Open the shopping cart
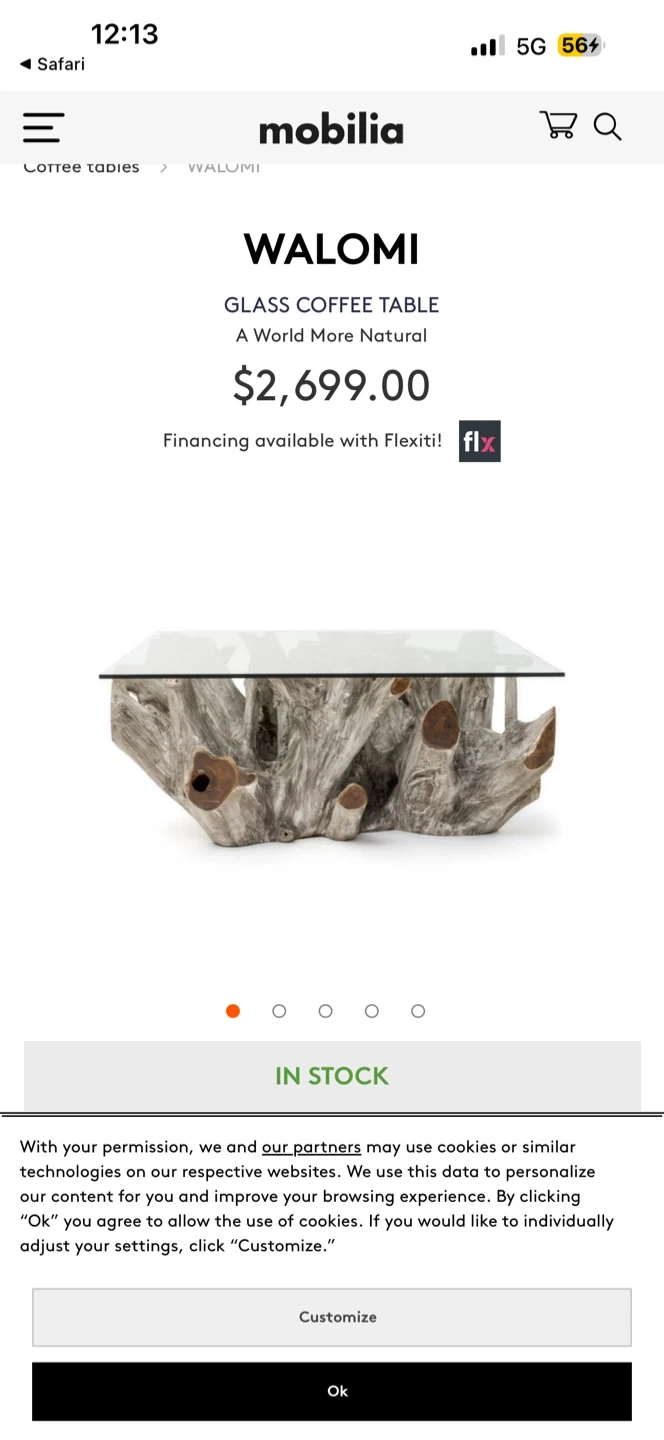The image size is (664, 1440). point(558,126)
